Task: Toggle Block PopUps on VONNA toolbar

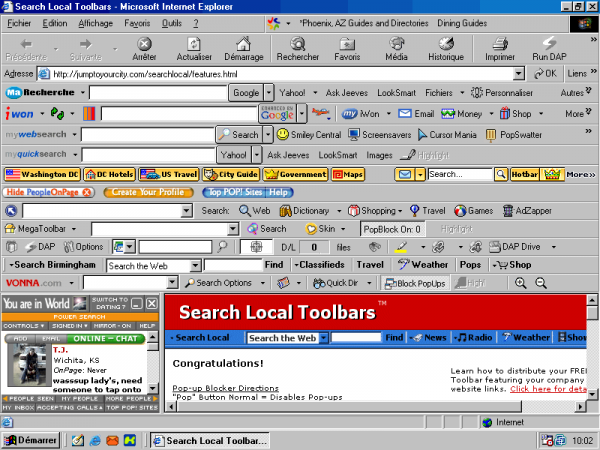Action: 416,283
